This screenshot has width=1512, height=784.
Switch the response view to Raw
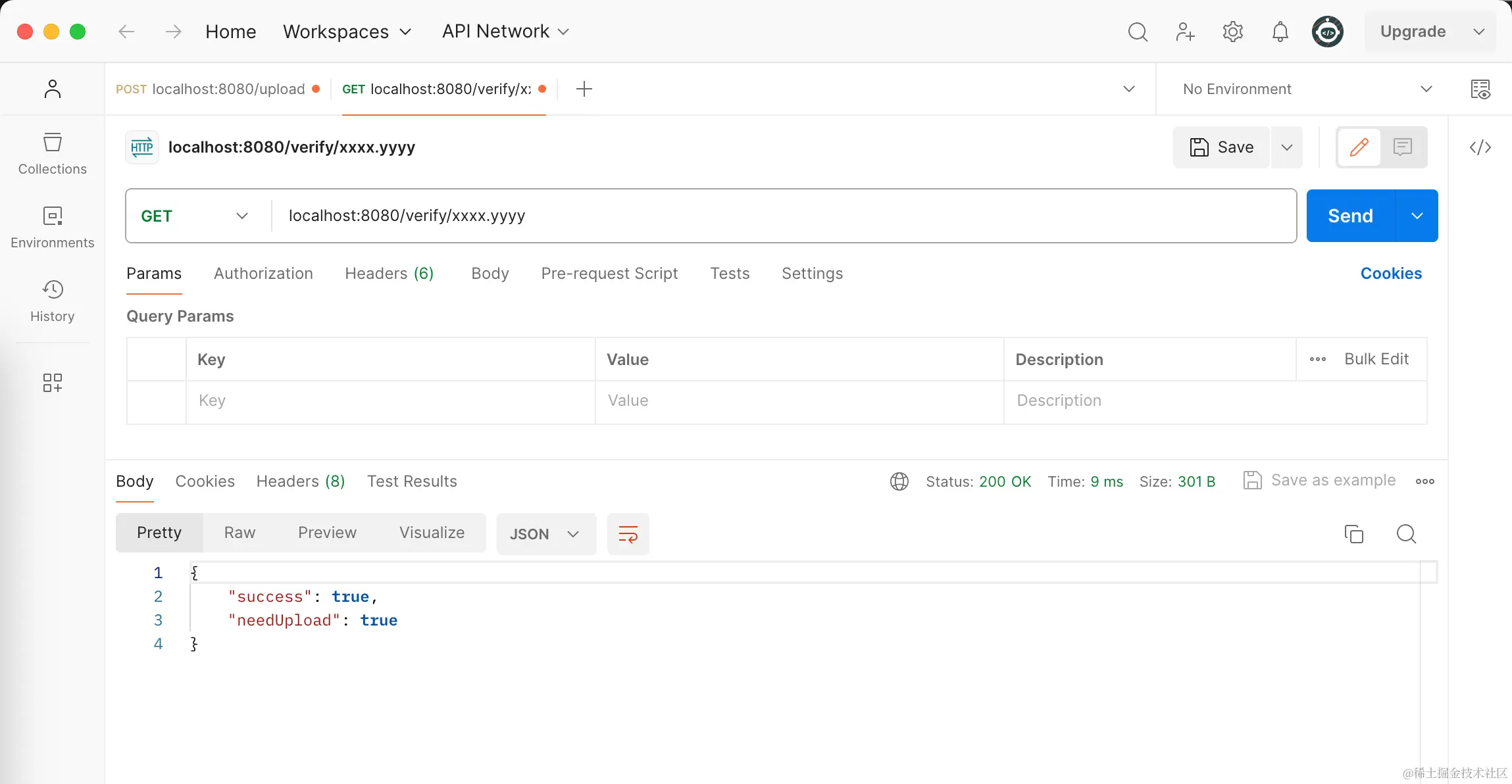click(x=239, y=533)
